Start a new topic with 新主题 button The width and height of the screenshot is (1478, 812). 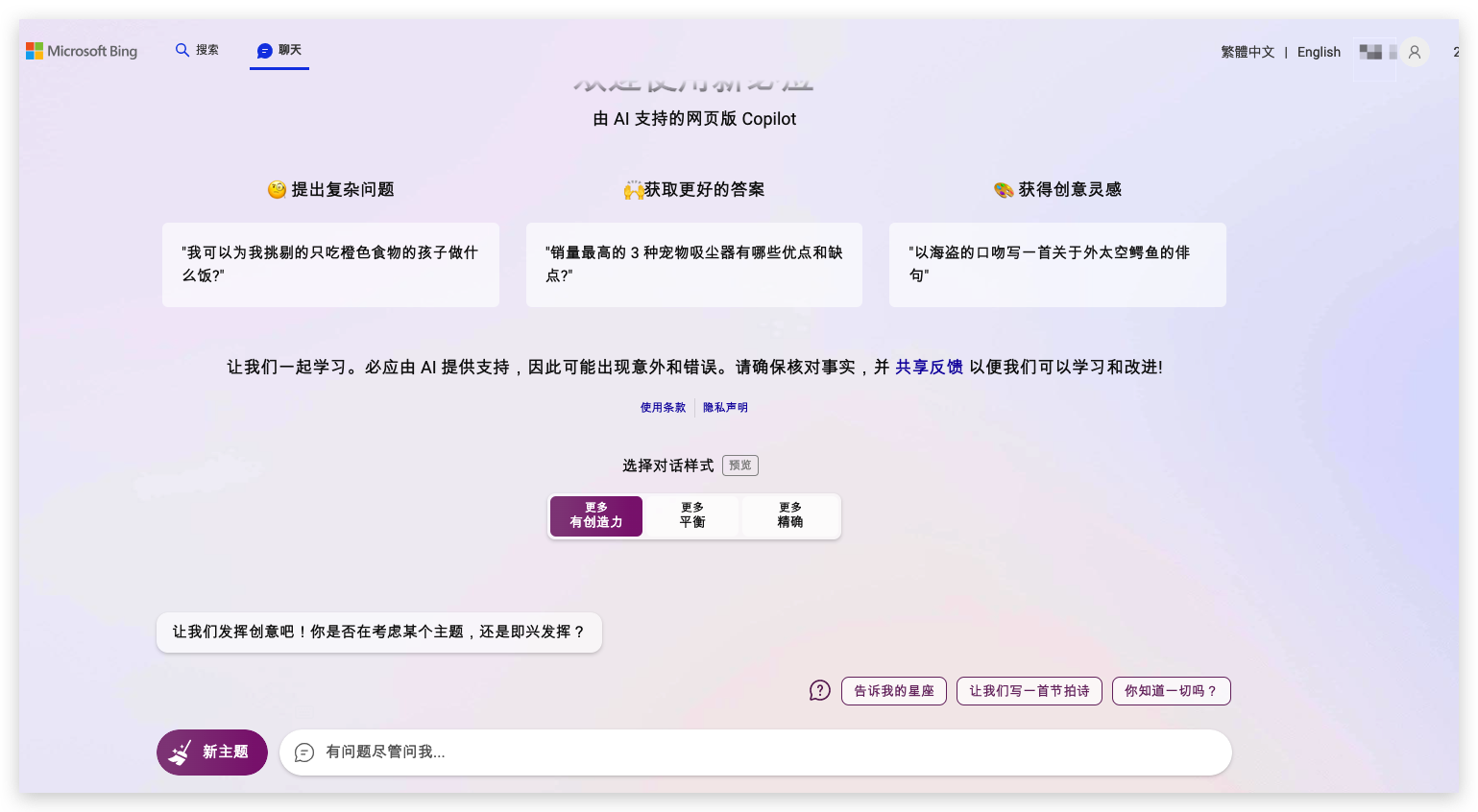pyautogui.click(x=212, y=752)
